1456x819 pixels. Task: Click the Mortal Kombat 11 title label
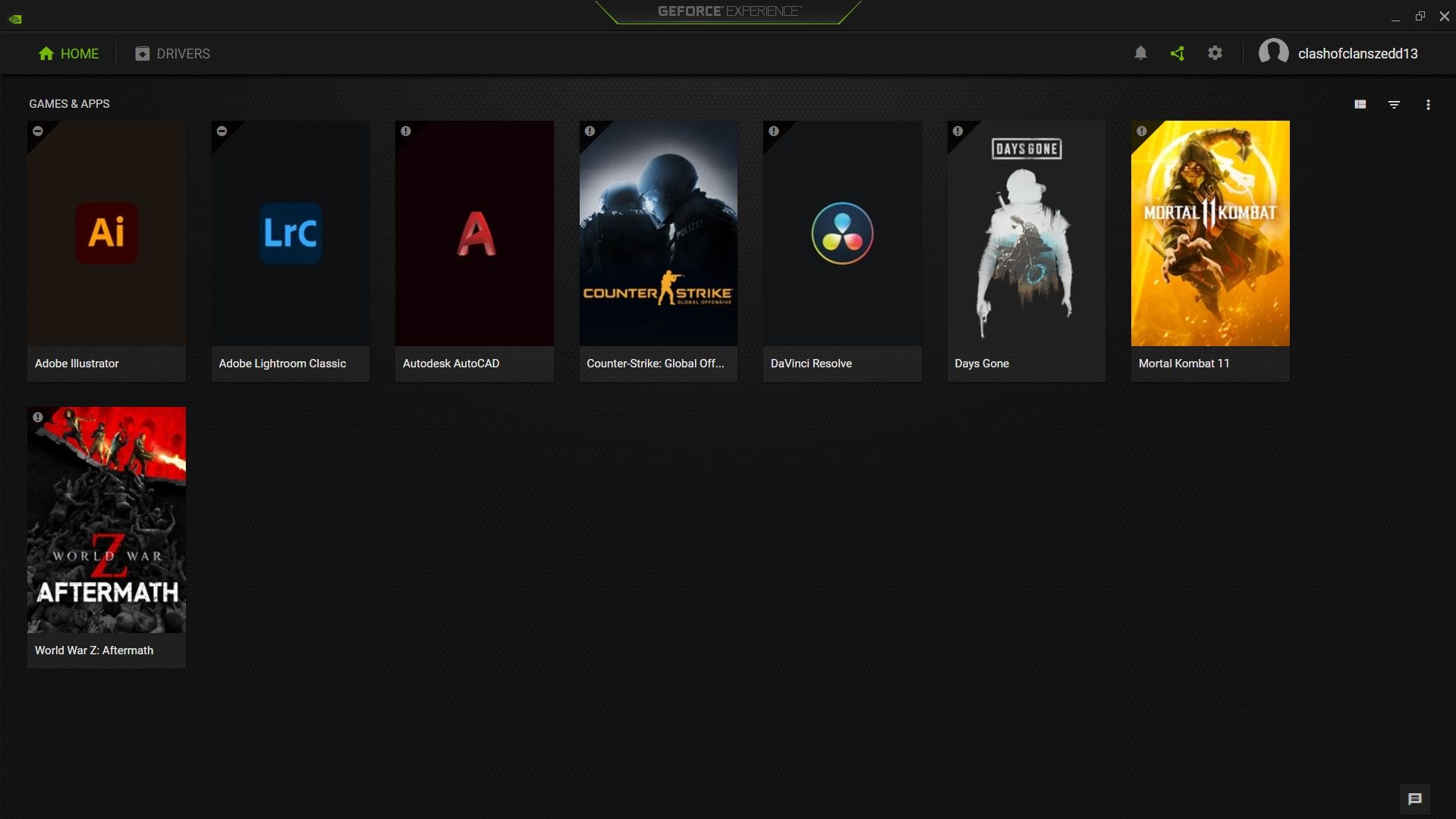(1184, 364)
